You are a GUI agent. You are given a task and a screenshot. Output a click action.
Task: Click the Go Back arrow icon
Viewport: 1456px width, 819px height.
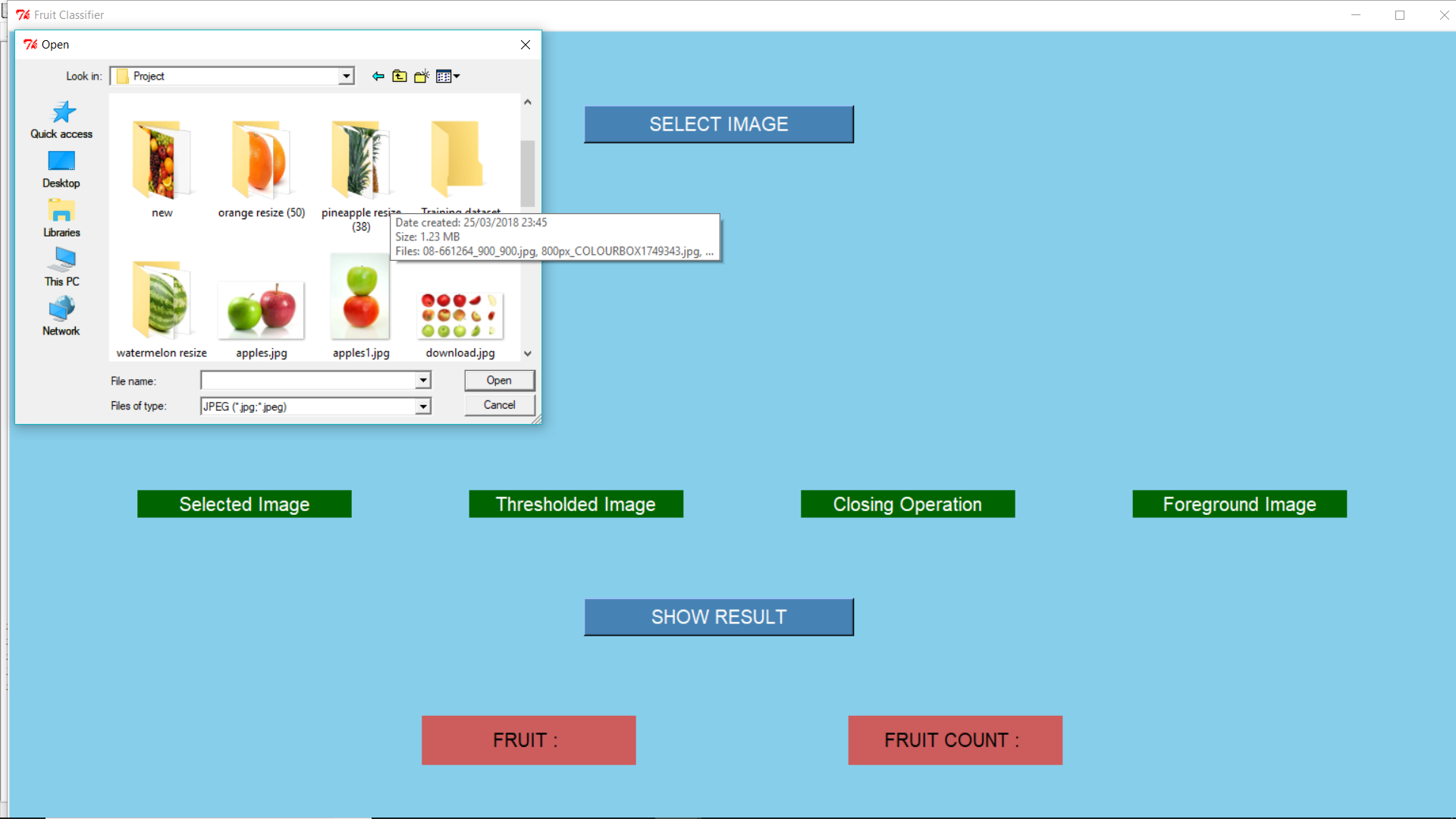tap(378, 76)
